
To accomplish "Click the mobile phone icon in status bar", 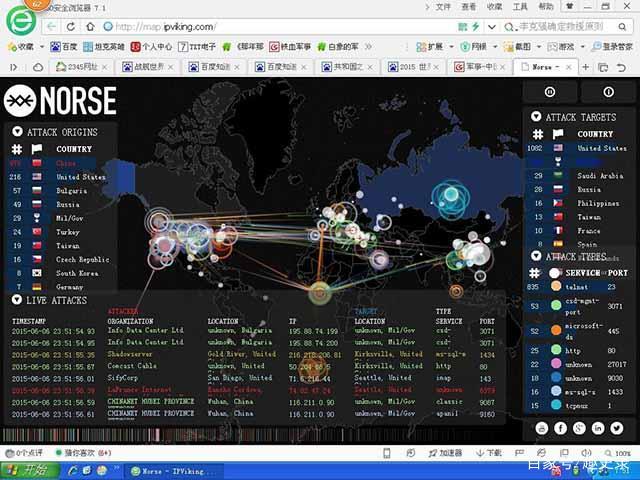I will click(387, 453).
